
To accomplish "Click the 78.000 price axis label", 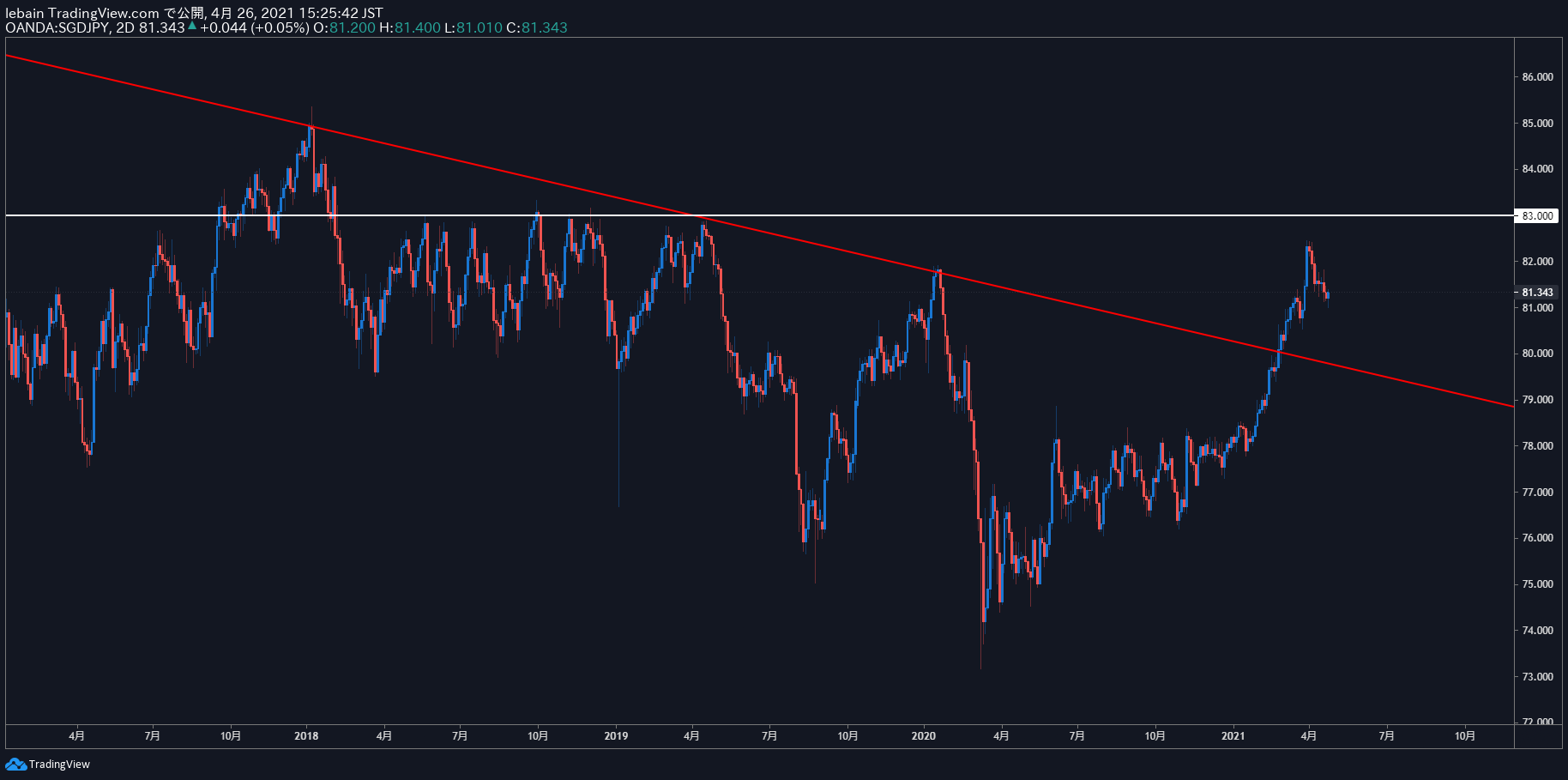I will 1537,446.
